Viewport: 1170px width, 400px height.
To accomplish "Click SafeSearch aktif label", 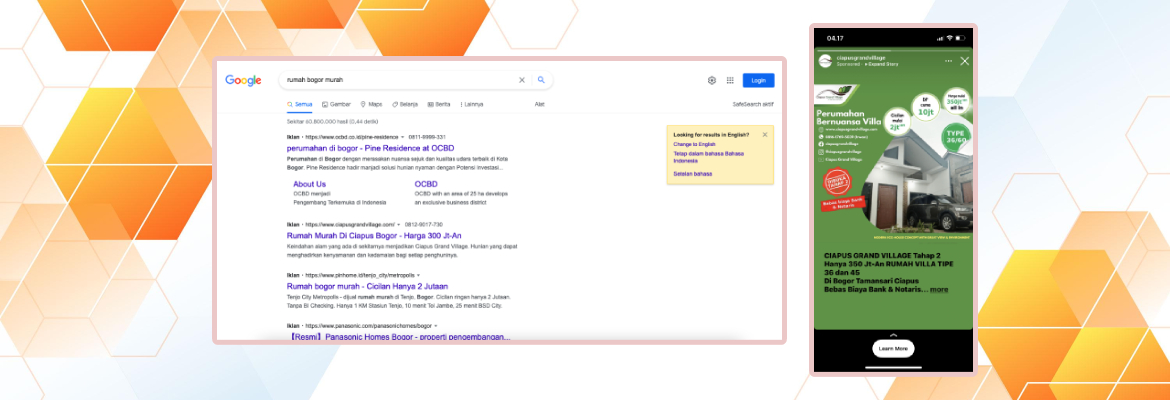I will coord(753,104).
